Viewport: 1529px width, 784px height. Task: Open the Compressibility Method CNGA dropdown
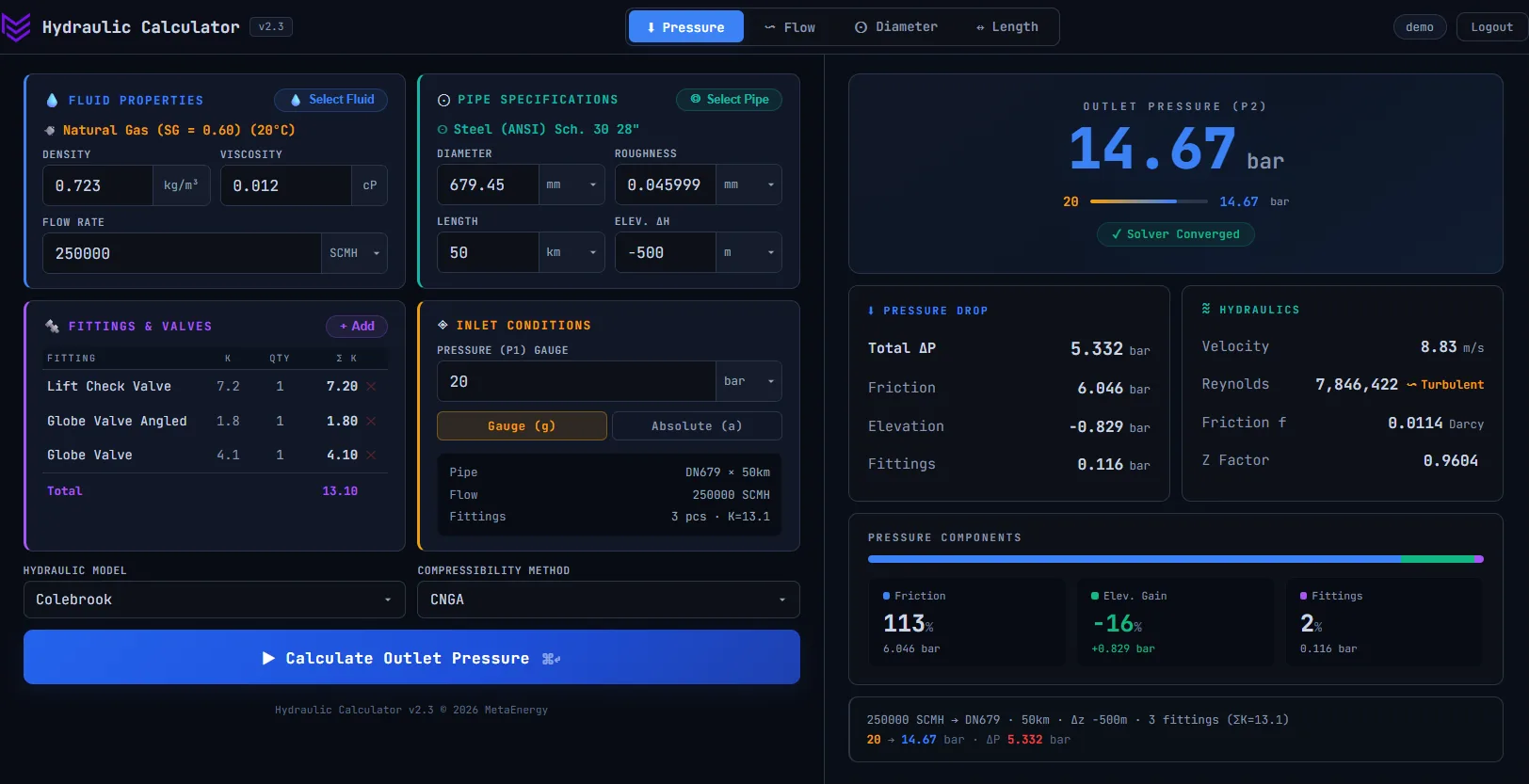[x=608, y=600]
